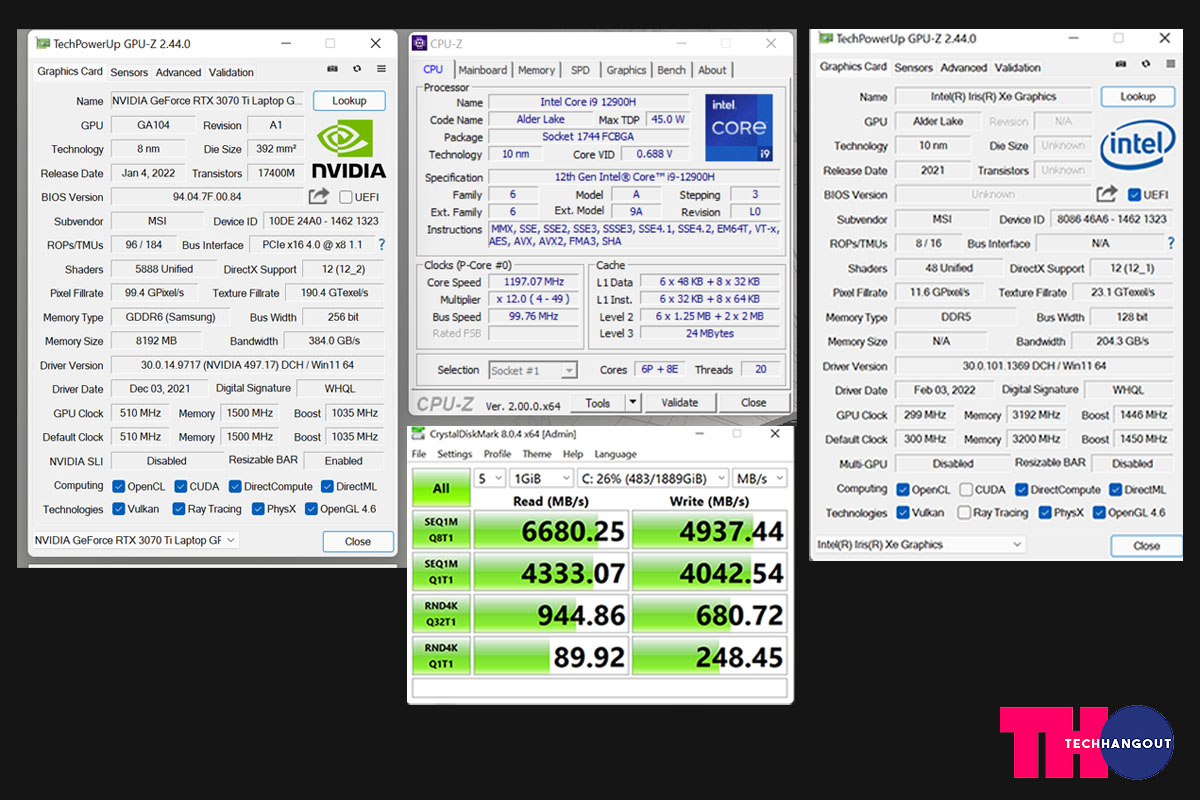1200x800 pixels.
Task: Click SEQ1M Q8T1 read result bar 6680.25
Action: coord(551,531)
